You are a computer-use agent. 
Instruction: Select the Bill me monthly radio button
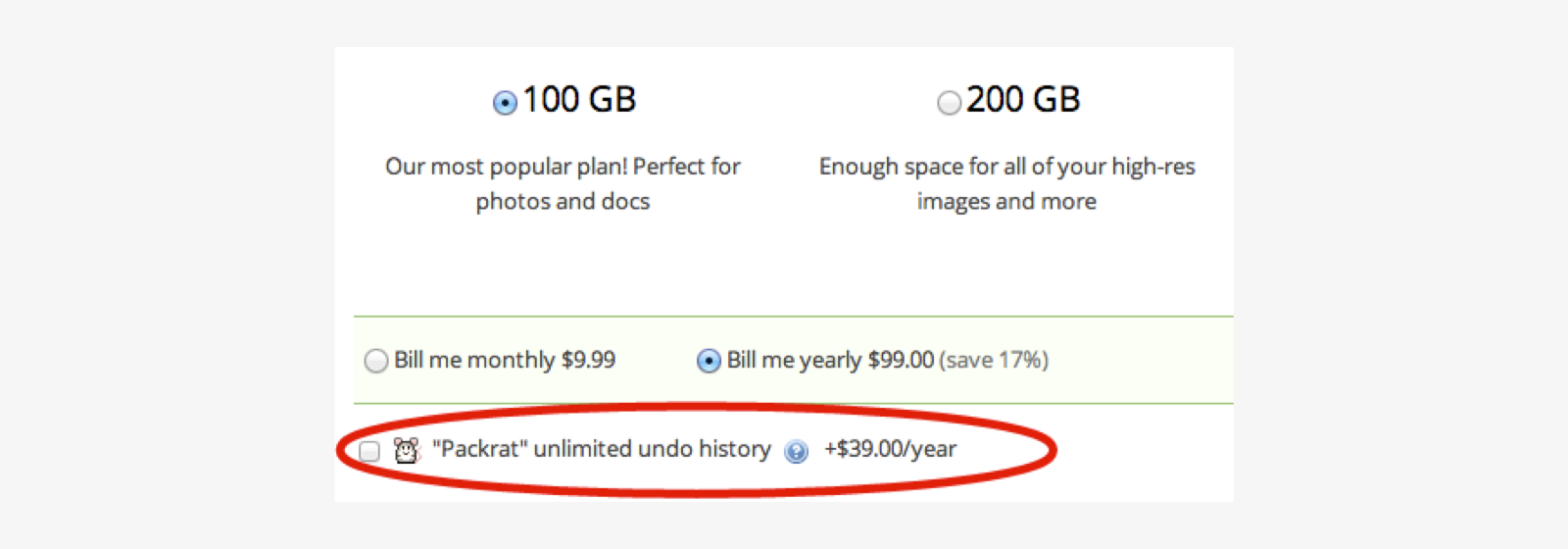[376, 362]
